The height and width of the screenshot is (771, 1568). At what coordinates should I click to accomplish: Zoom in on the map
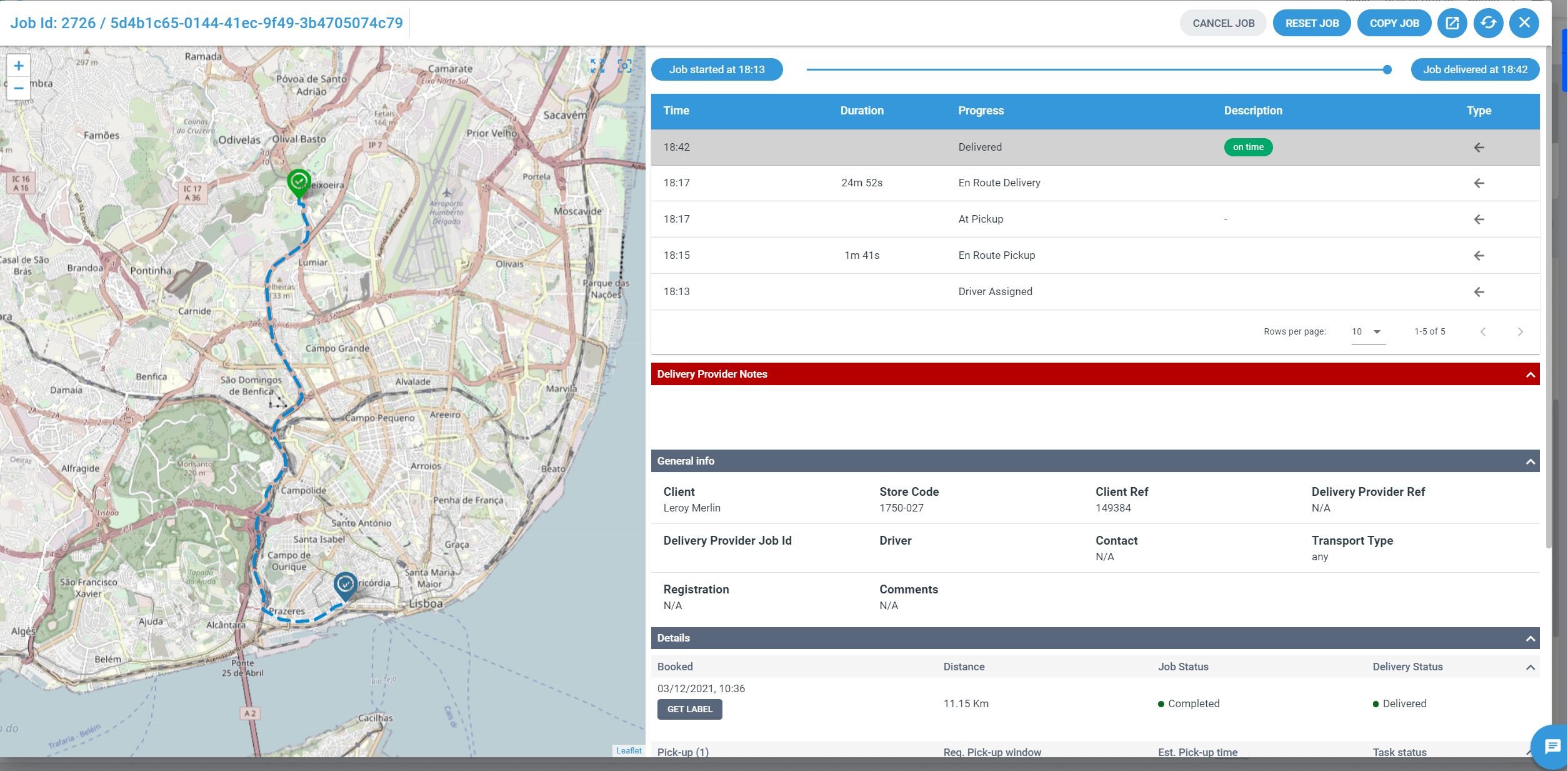(19, 66)
